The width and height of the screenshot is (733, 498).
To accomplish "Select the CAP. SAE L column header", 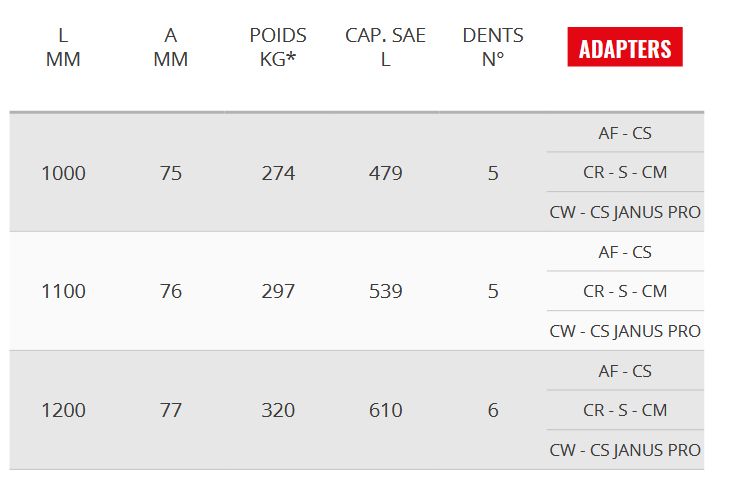I will pos(385,47).
